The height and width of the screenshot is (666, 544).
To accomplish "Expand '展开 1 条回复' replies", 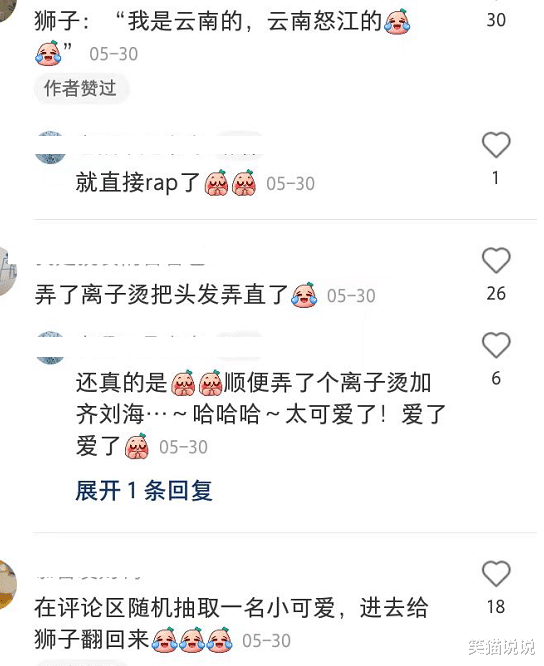I will (x=144, y=491).
